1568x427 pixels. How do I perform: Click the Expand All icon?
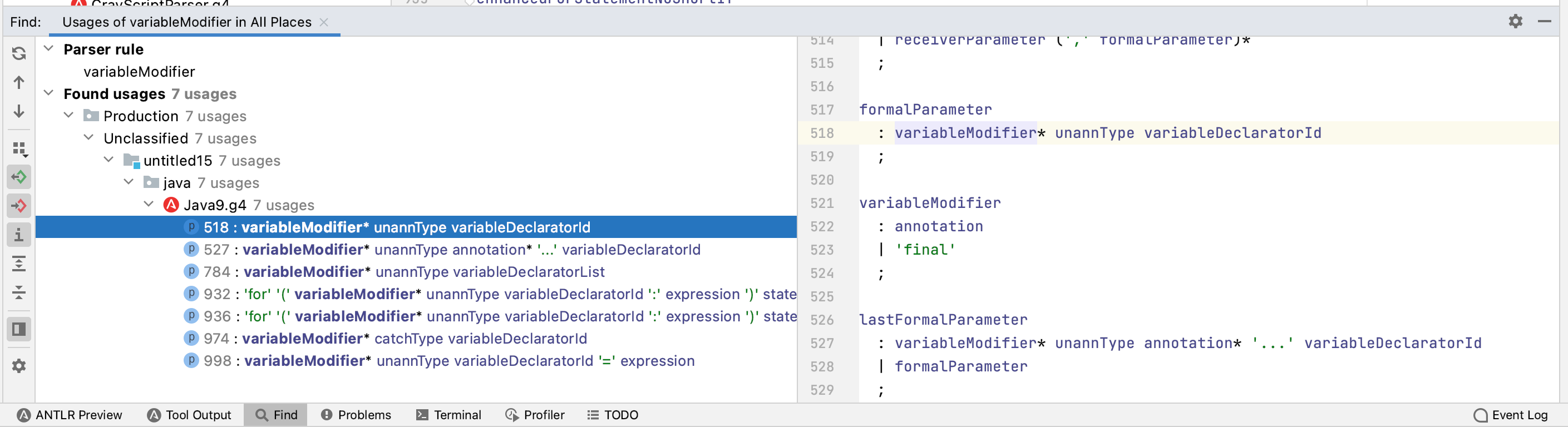coord(19,264)
